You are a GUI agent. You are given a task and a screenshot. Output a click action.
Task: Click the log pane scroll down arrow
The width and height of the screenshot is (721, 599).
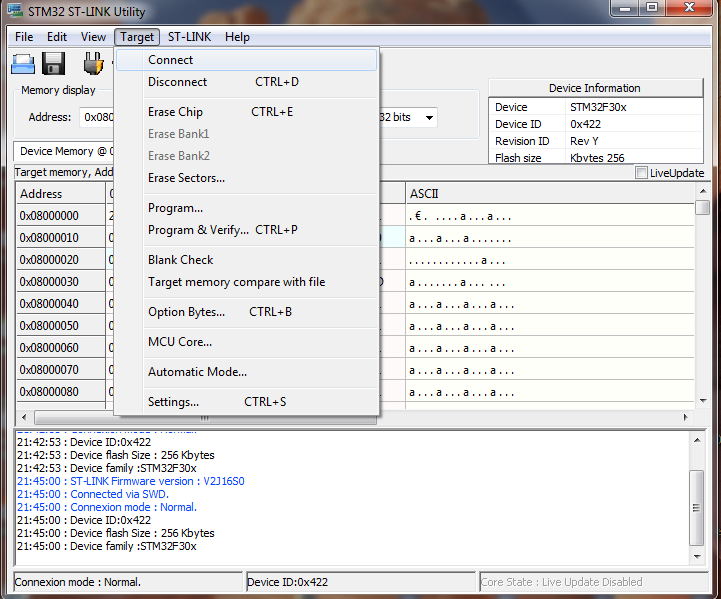(x=697, y=557)
